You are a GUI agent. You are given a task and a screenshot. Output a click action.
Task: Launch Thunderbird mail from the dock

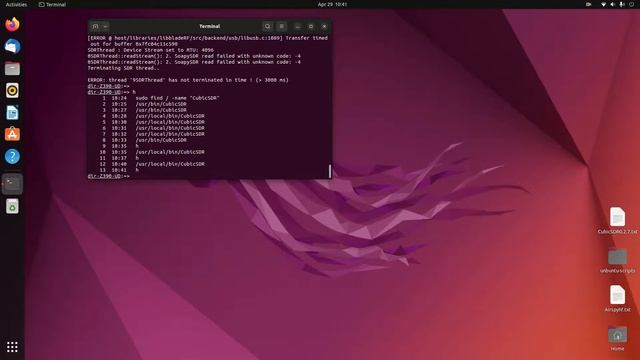pos(12,47)
